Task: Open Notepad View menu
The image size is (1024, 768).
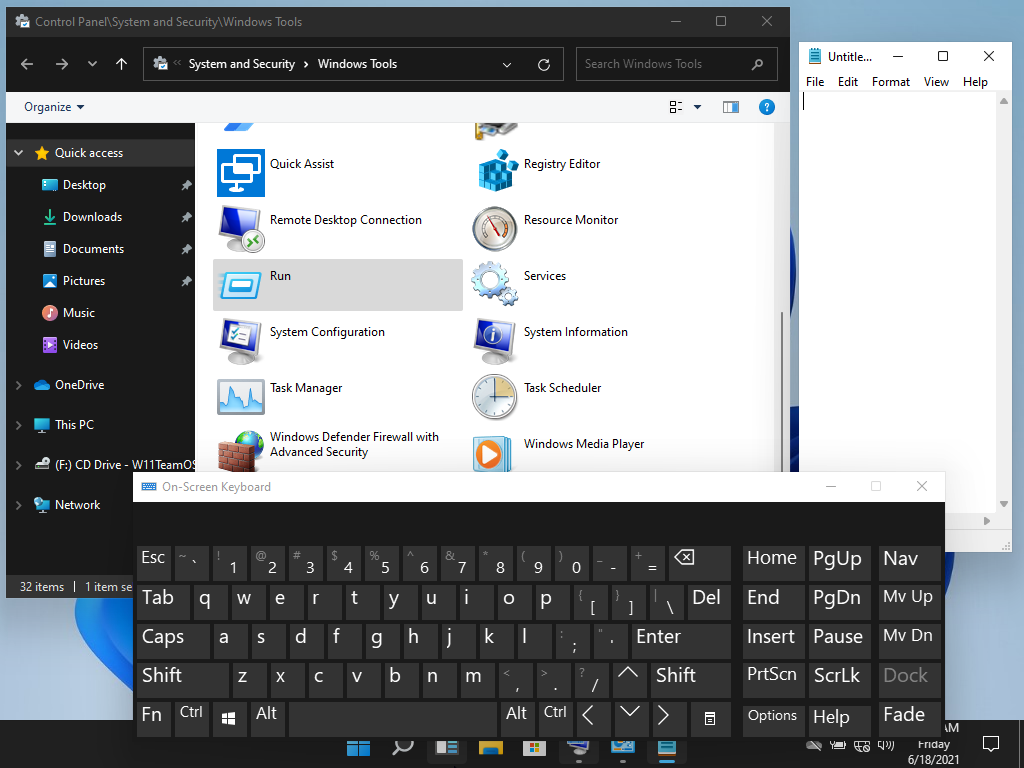Action: click(x=936, y=82)
